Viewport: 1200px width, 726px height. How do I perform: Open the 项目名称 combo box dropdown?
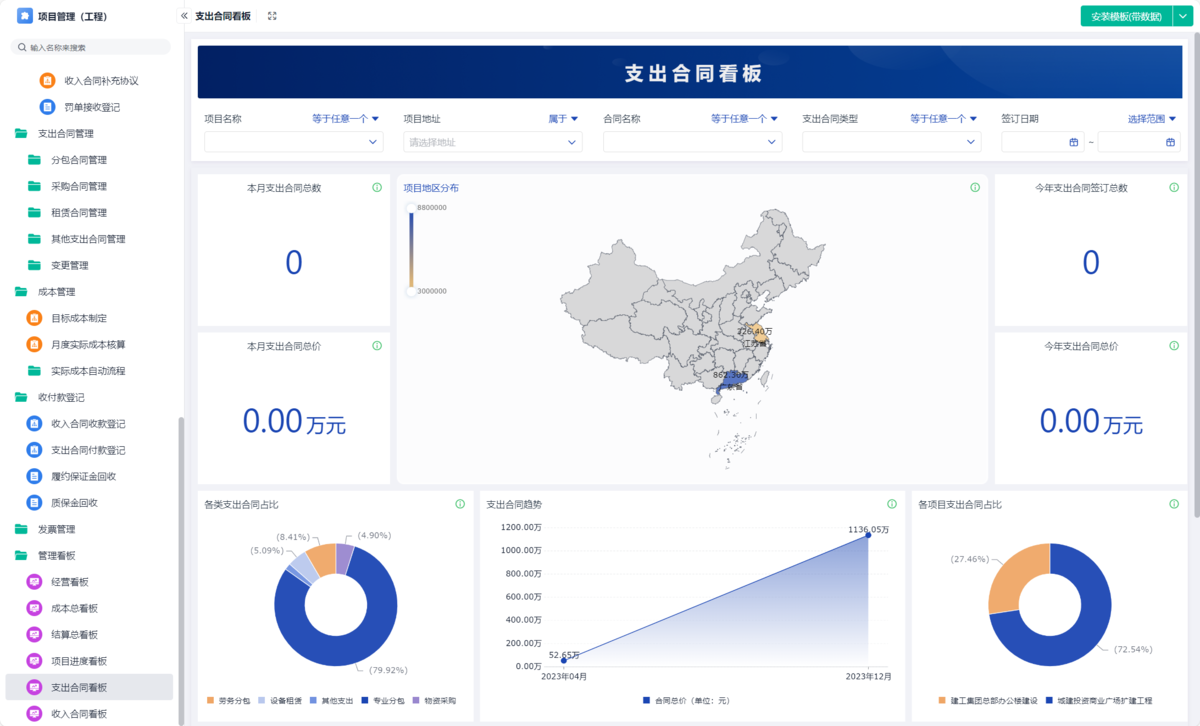pos(293,142)
